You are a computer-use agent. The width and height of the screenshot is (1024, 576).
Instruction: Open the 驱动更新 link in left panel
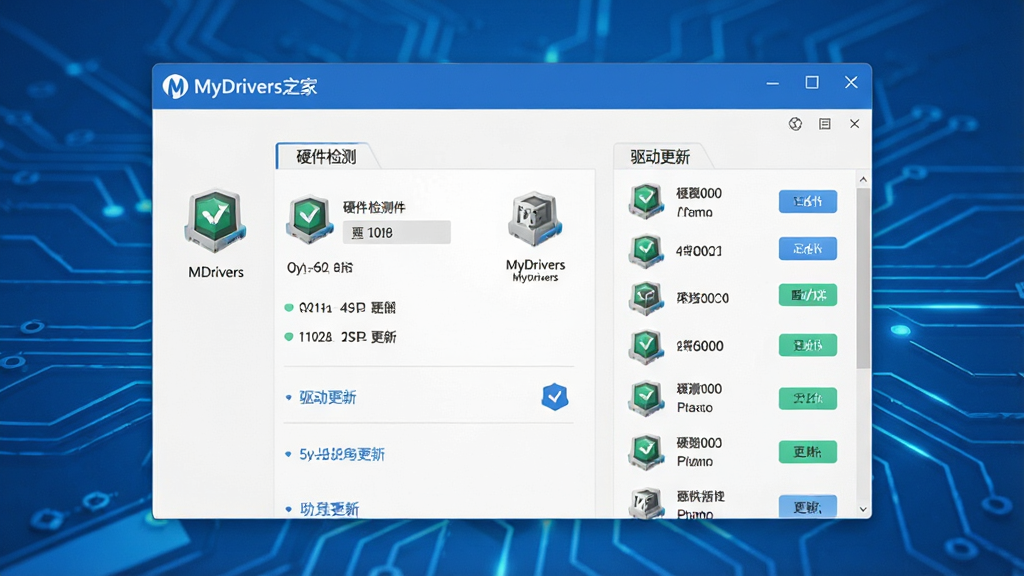pyautogui.click(x=328, y=397)
